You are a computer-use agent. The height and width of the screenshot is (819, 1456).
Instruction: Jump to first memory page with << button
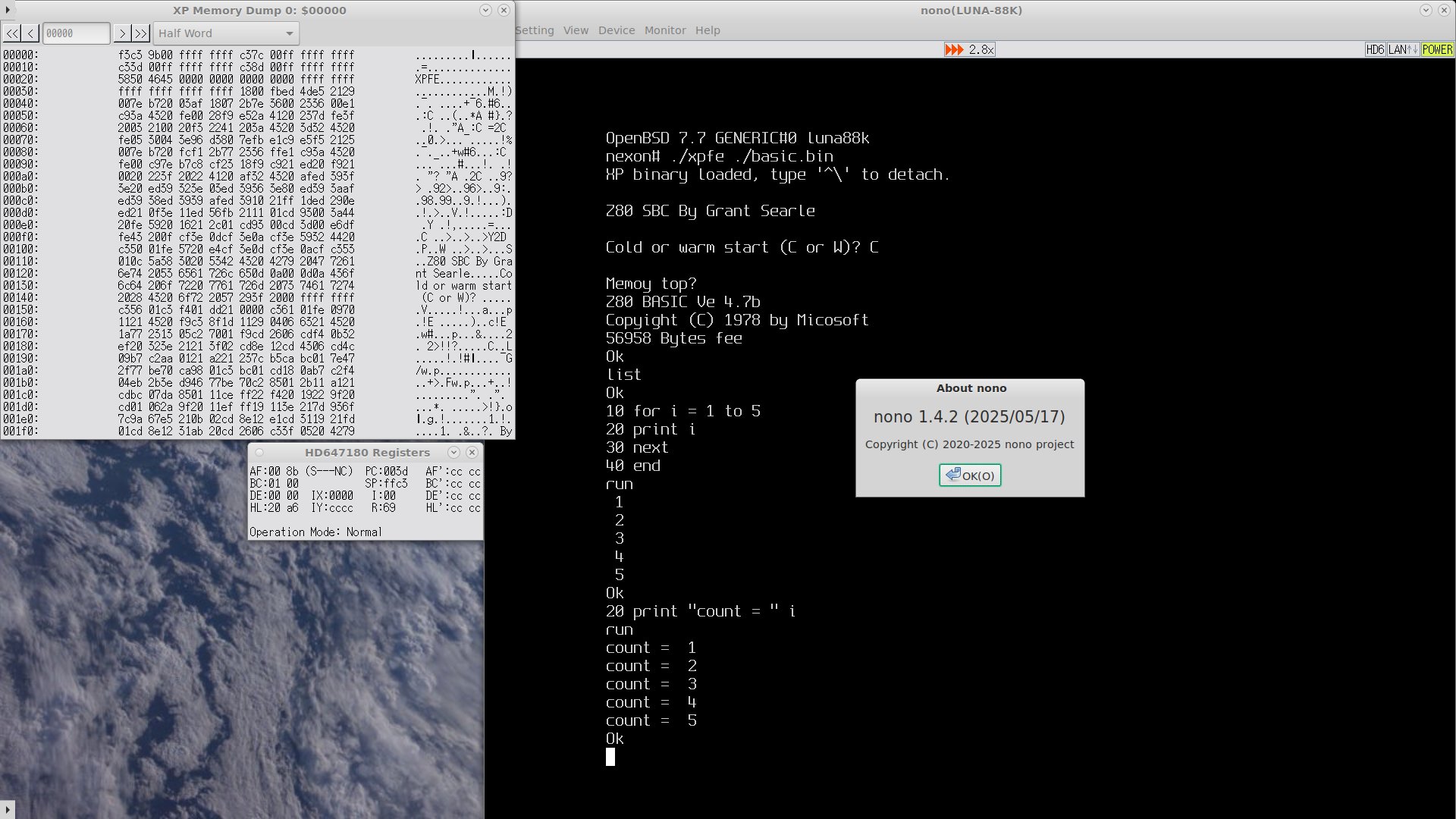tap(11, 33)
